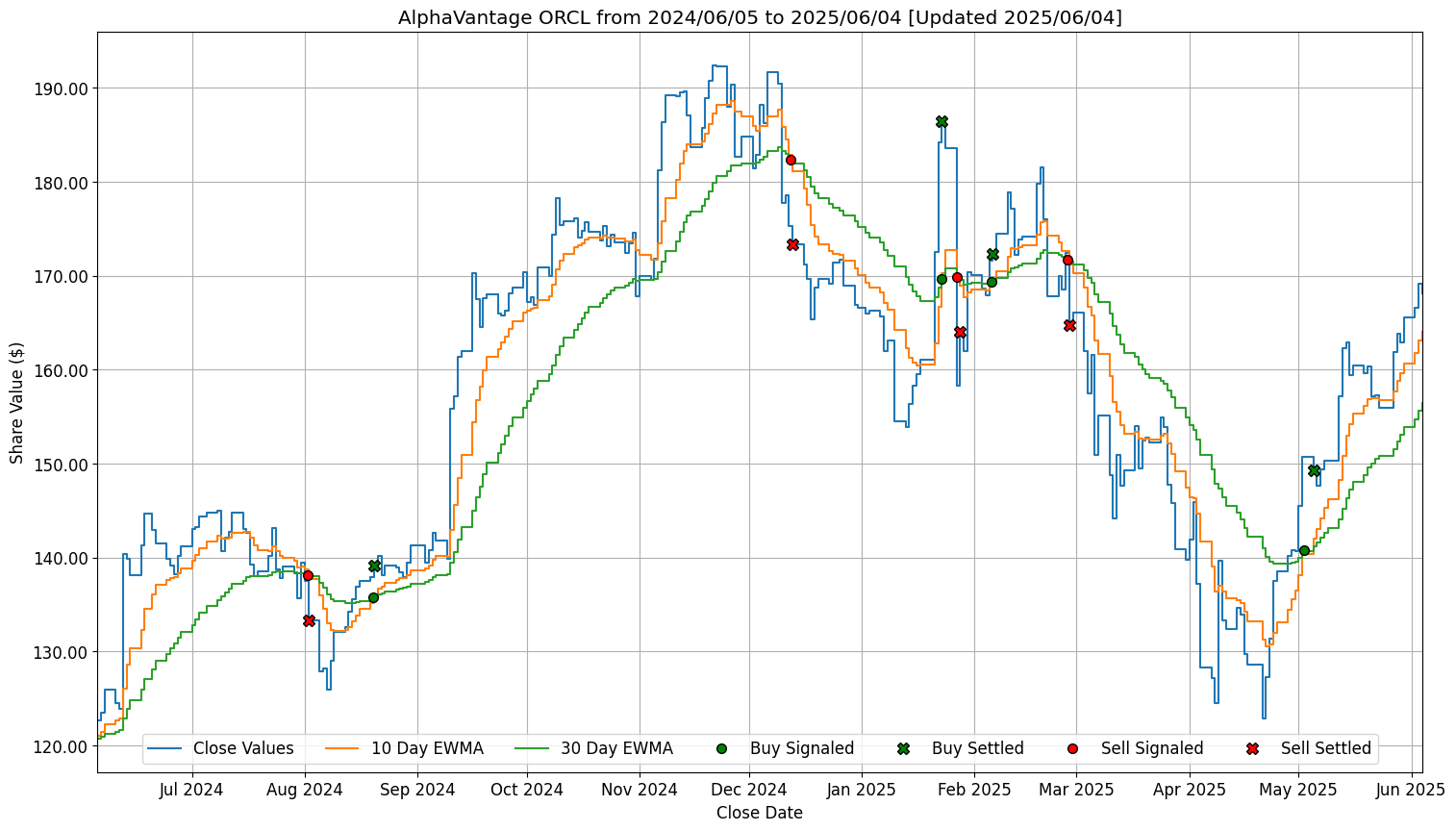
Task: Click the 'Jun 2025' x-axis tick label
Action: click(1411, 790)
